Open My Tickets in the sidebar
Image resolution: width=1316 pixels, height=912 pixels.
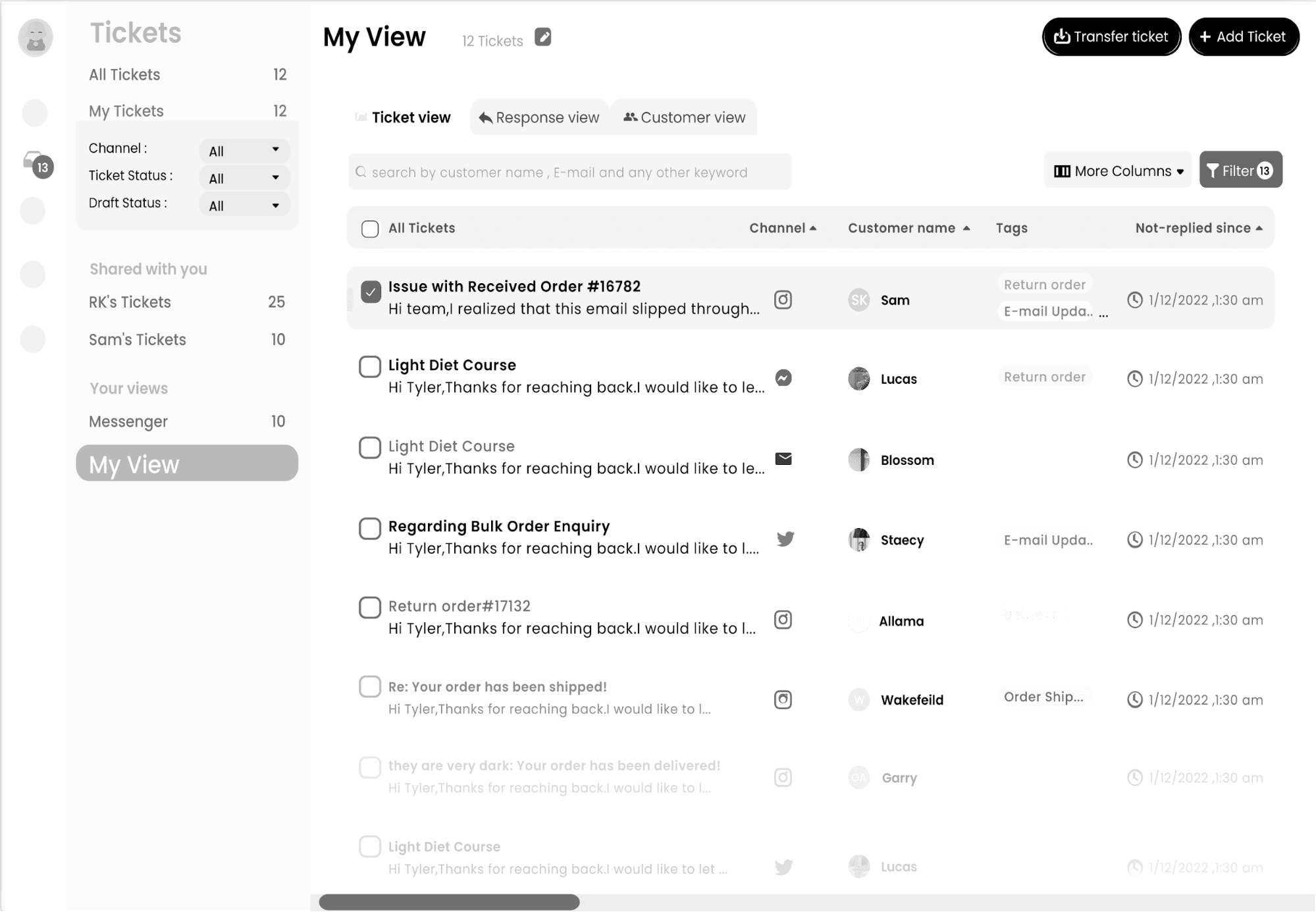[188, 111]
